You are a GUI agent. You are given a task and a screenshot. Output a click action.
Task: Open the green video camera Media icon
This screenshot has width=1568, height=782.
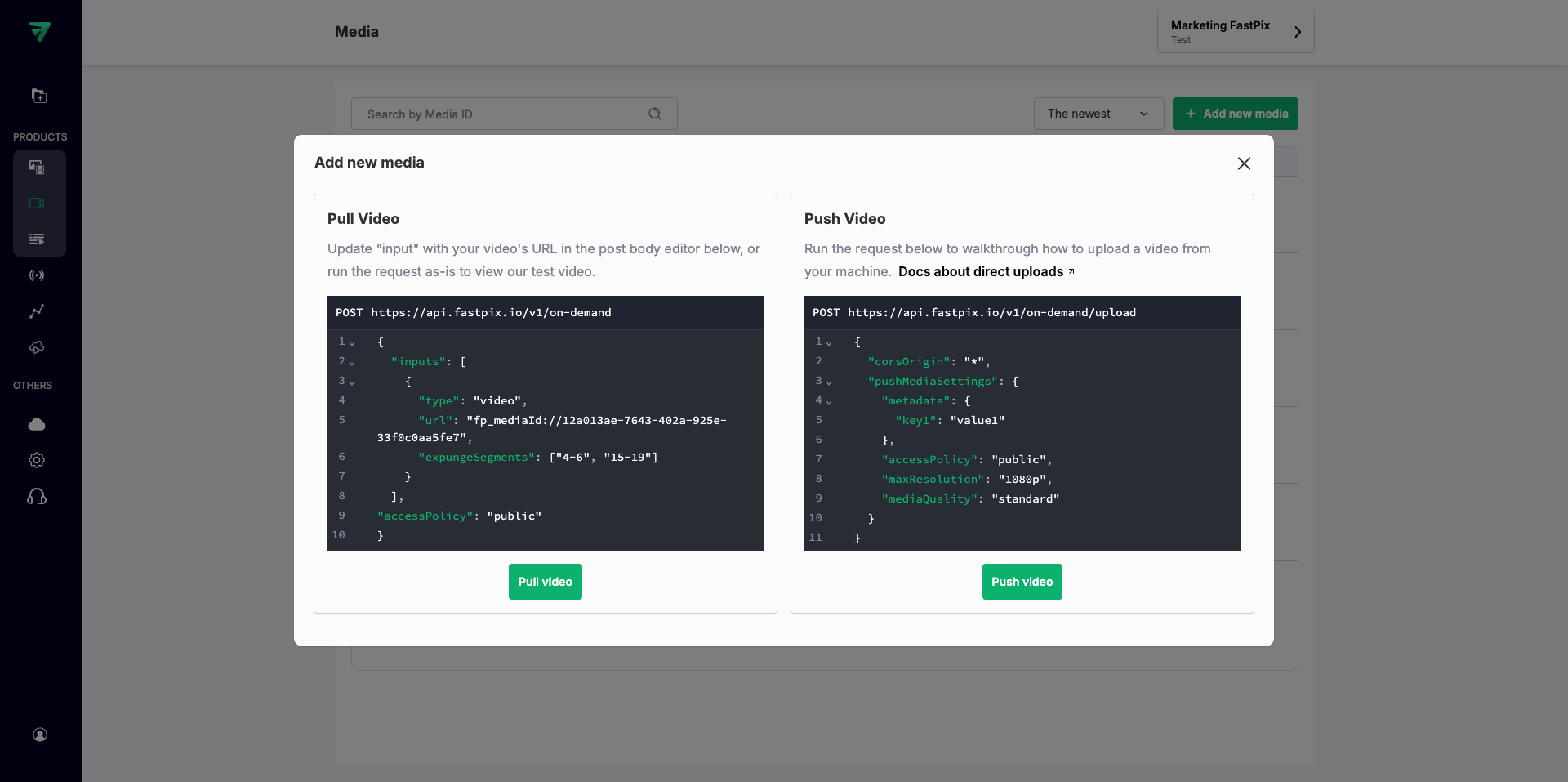(x=37, y=203)
